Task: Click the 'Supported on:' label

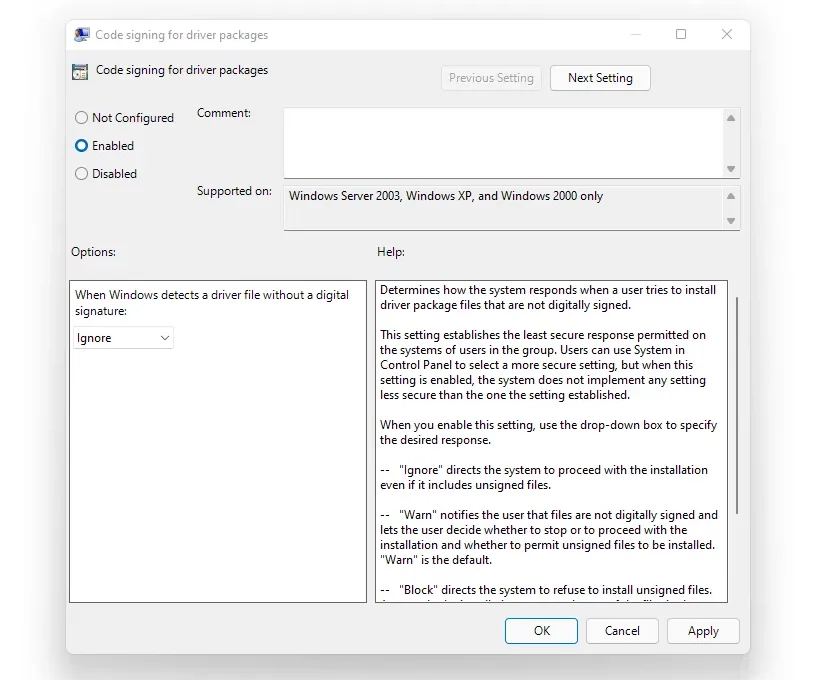Action: click(234, 191)
